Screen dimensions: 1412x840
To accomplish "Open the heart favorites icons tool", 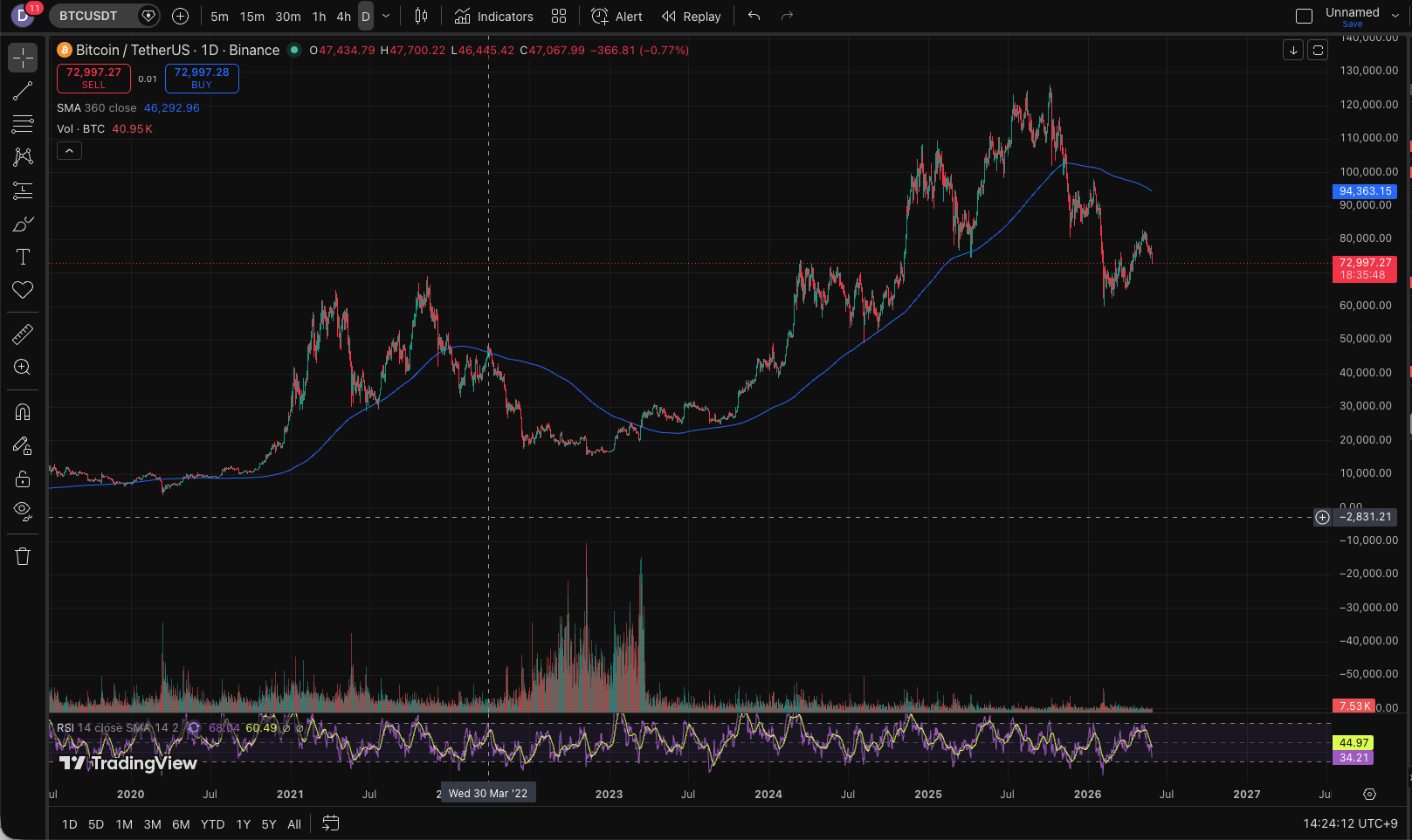I will pos(23,290).
